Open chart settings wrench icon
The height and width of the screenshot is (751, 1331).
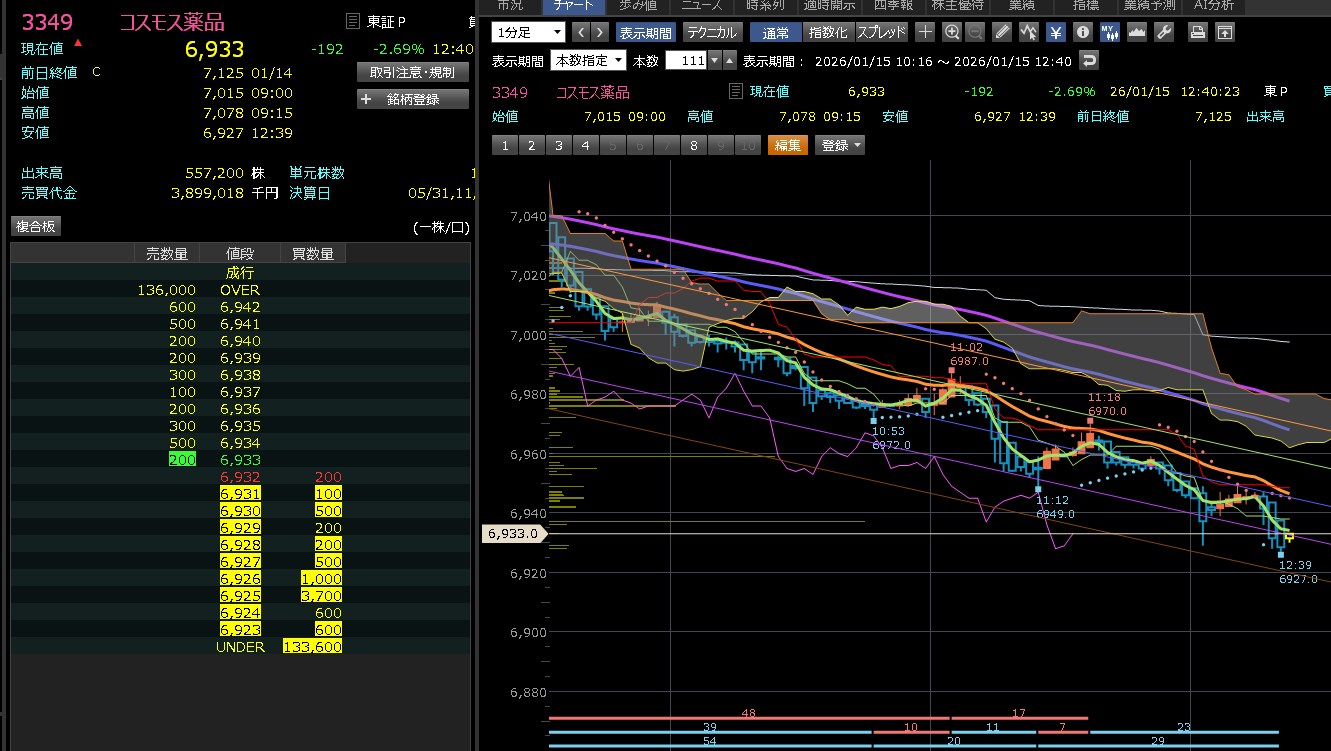(1163, 32)
